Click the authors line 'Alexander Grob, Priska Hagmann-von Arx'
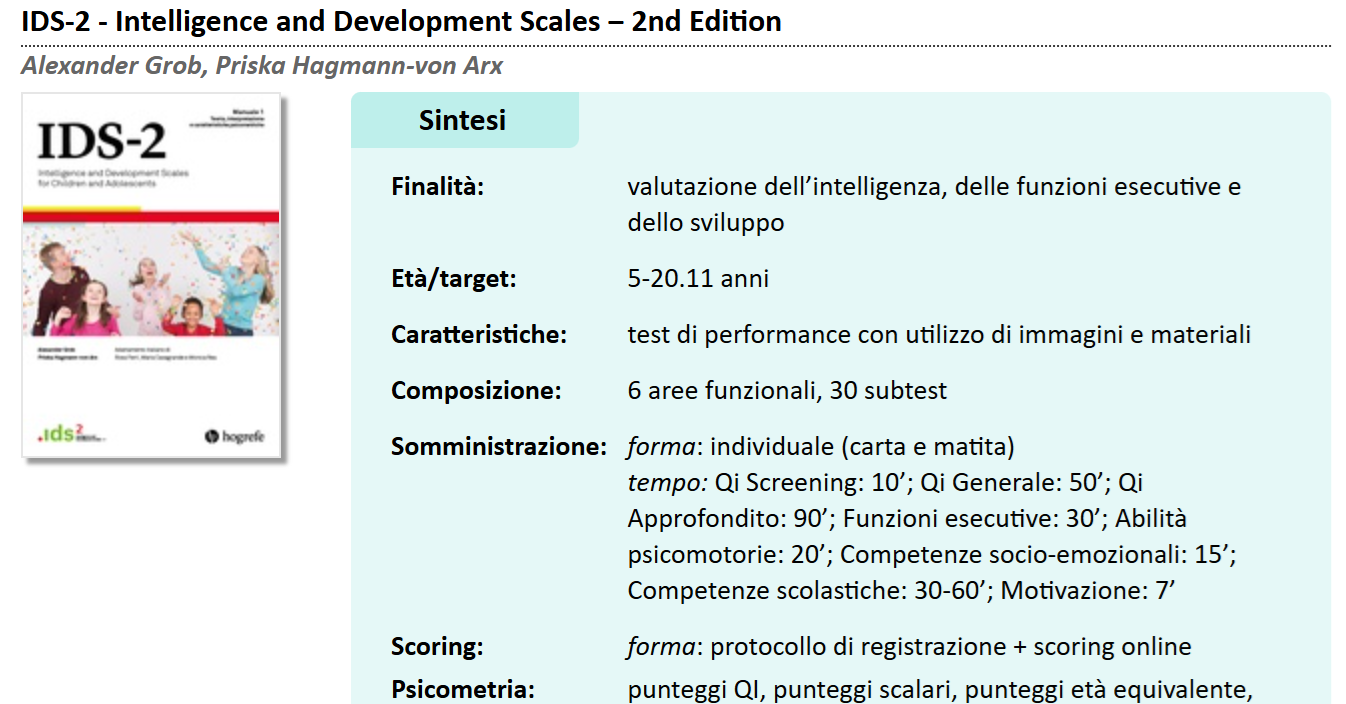The image size is (1346, 704). click(x=262, y=67)
